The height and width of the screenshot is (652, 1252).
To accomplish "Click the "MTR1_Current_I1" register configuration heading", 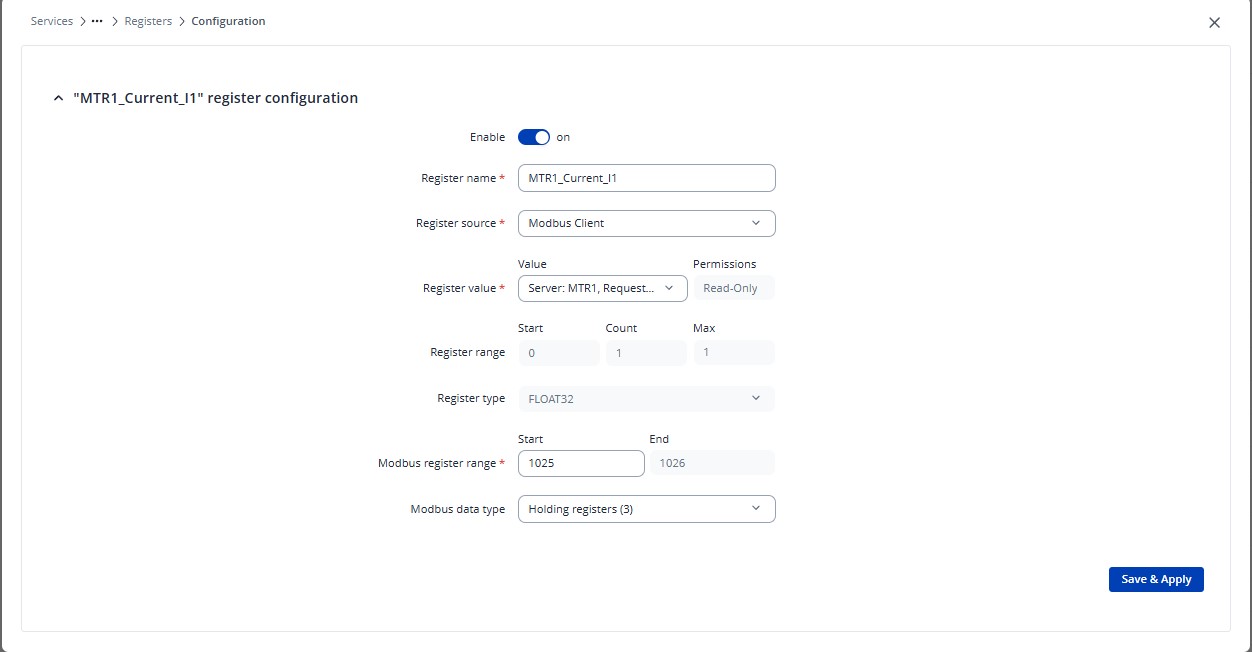I will click(x=215, y=98).
